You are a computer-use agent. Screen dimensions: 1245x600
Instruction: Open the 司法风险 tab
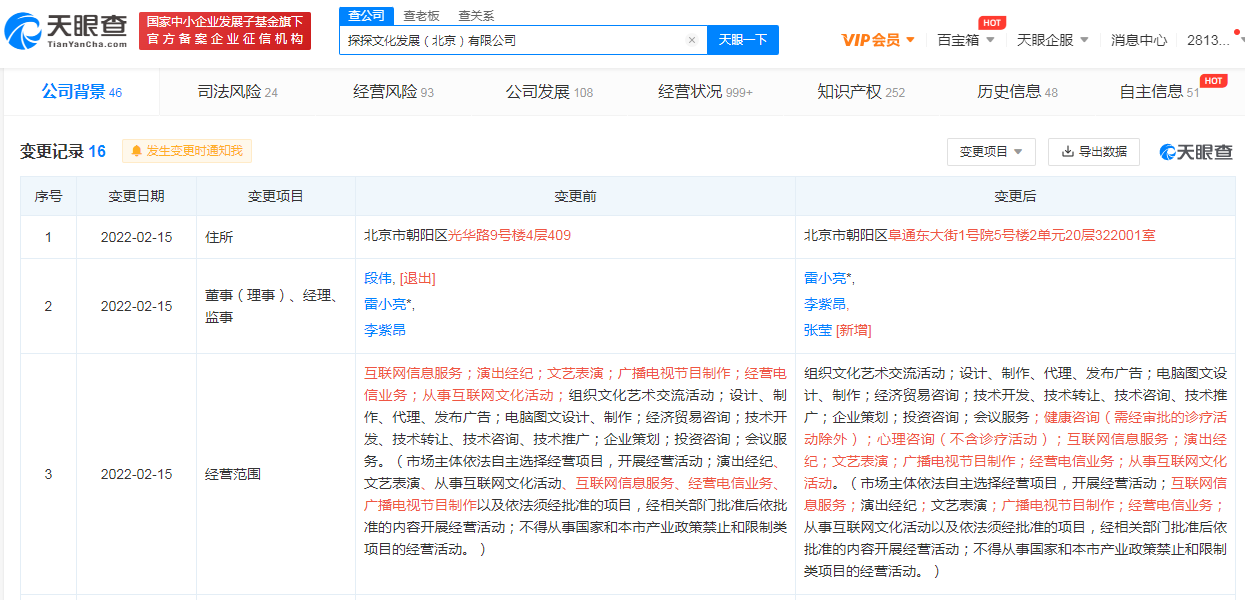[x=237, y=92]
